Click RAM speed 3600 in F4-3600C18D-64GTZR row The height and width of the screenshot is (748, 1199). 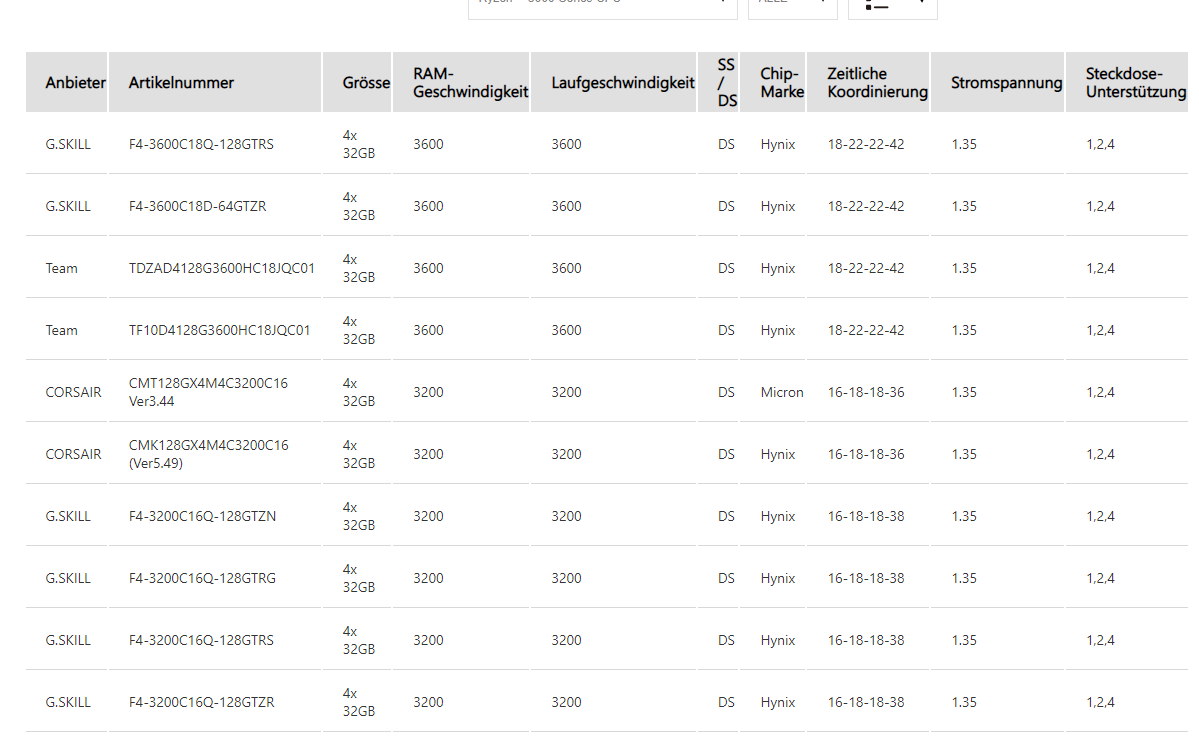428,207
